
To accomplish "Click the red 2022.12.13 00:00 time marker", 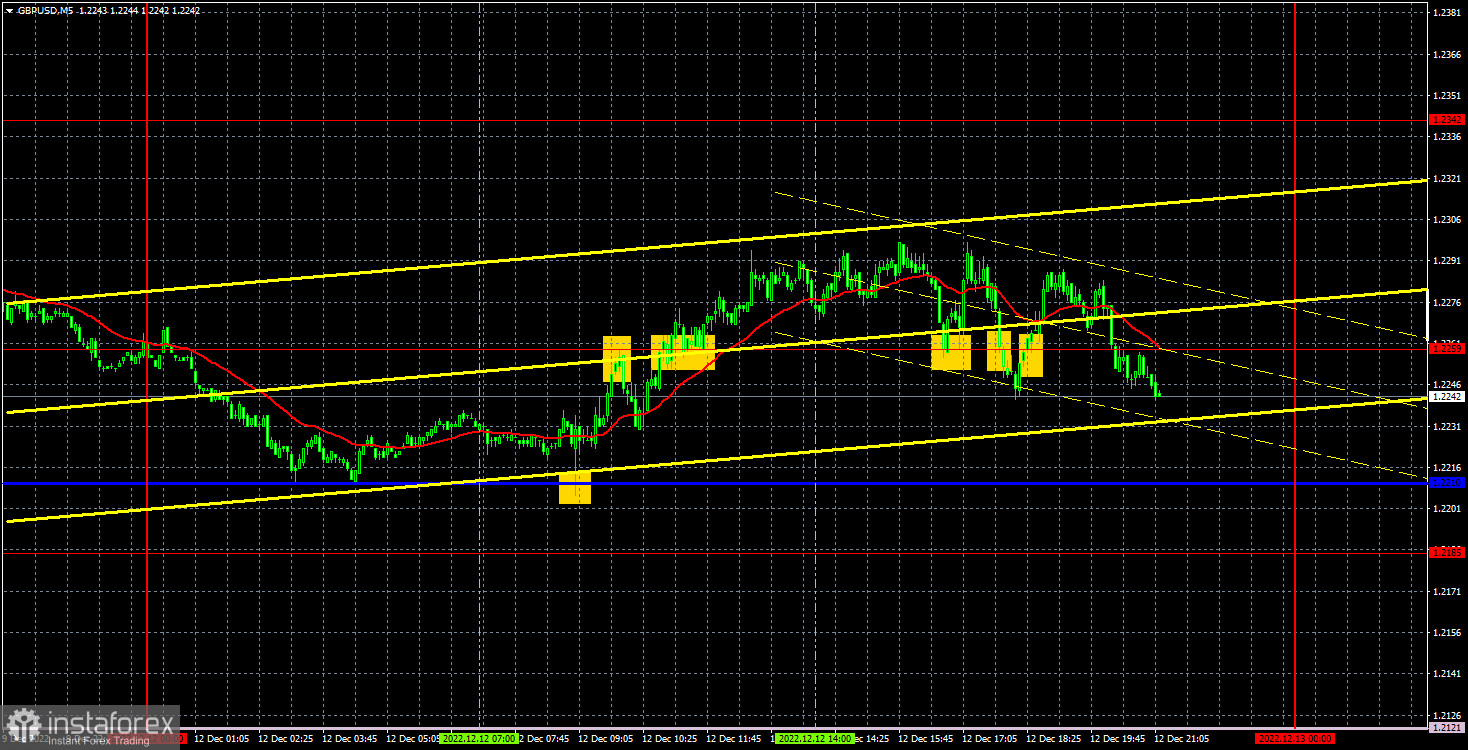I will coord(1295,738).
